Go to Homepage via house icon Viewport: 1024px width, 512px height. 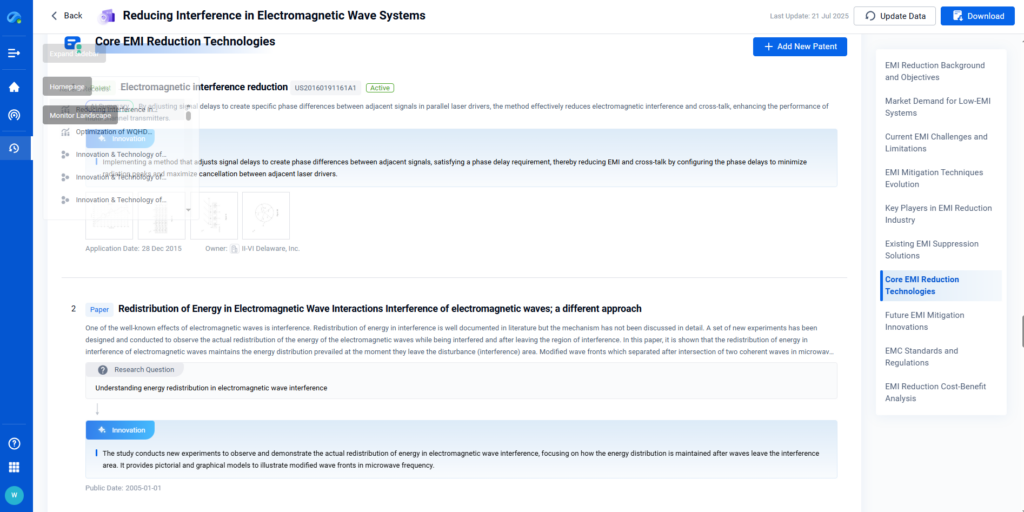pyautogui.click(x=14, y=87)
